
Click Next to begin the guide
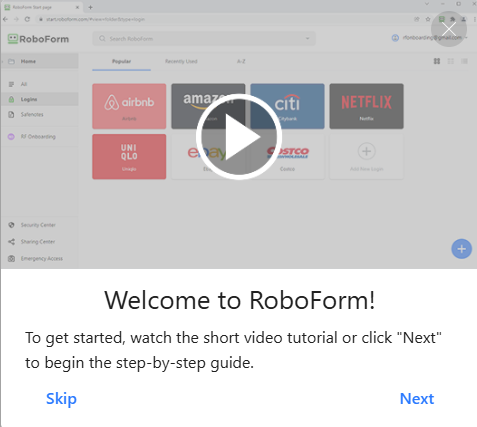pos(417,398)
